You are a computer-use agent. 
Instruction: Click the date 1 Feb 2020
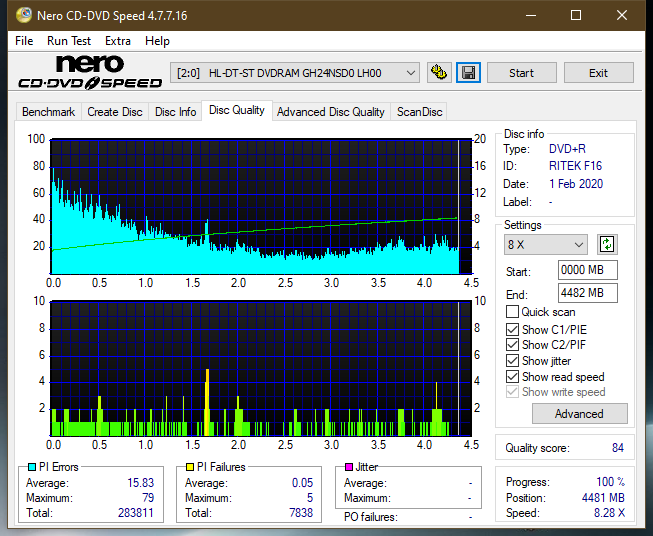click(576, 184)
